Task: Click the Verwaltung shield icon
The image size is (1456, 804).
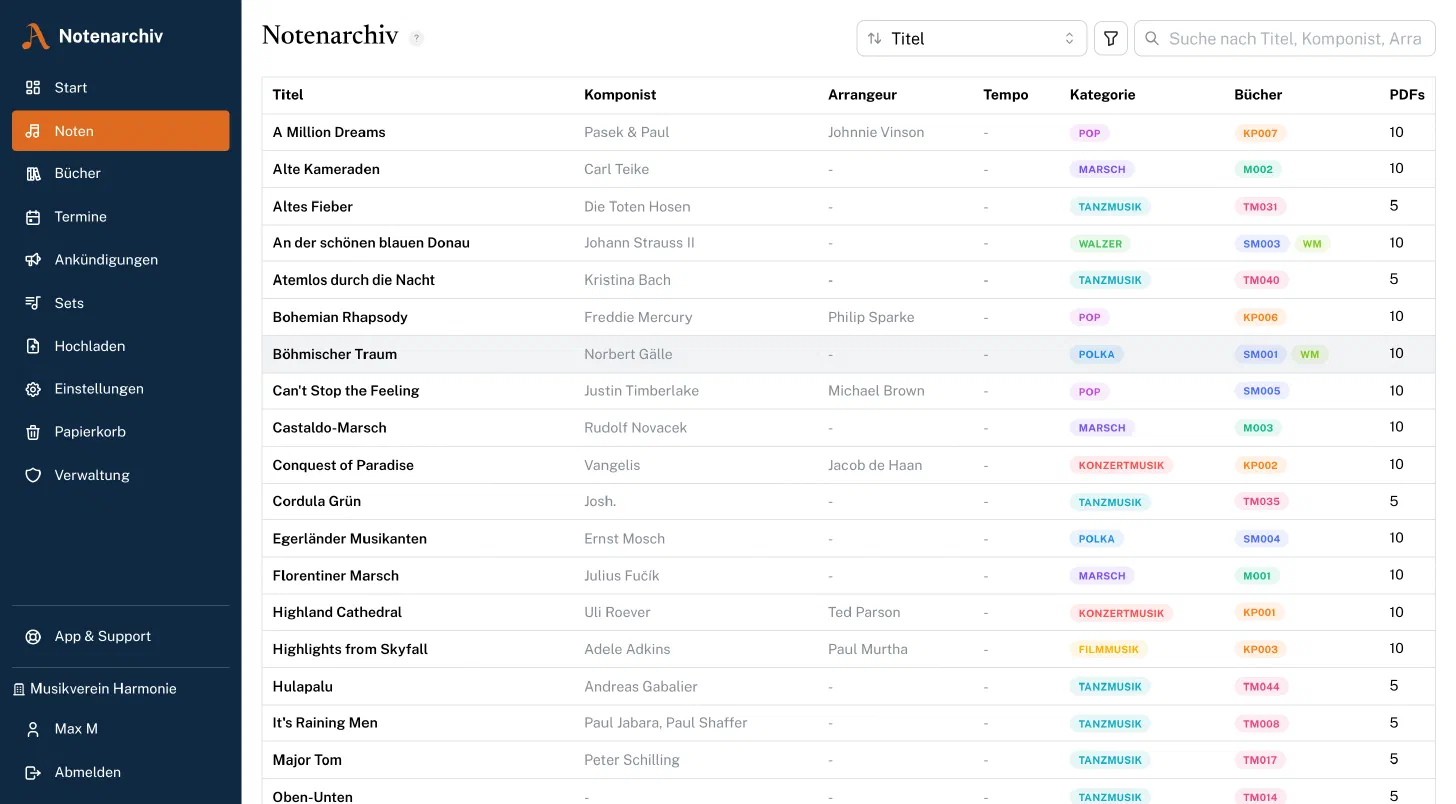Action: (33, 475)
